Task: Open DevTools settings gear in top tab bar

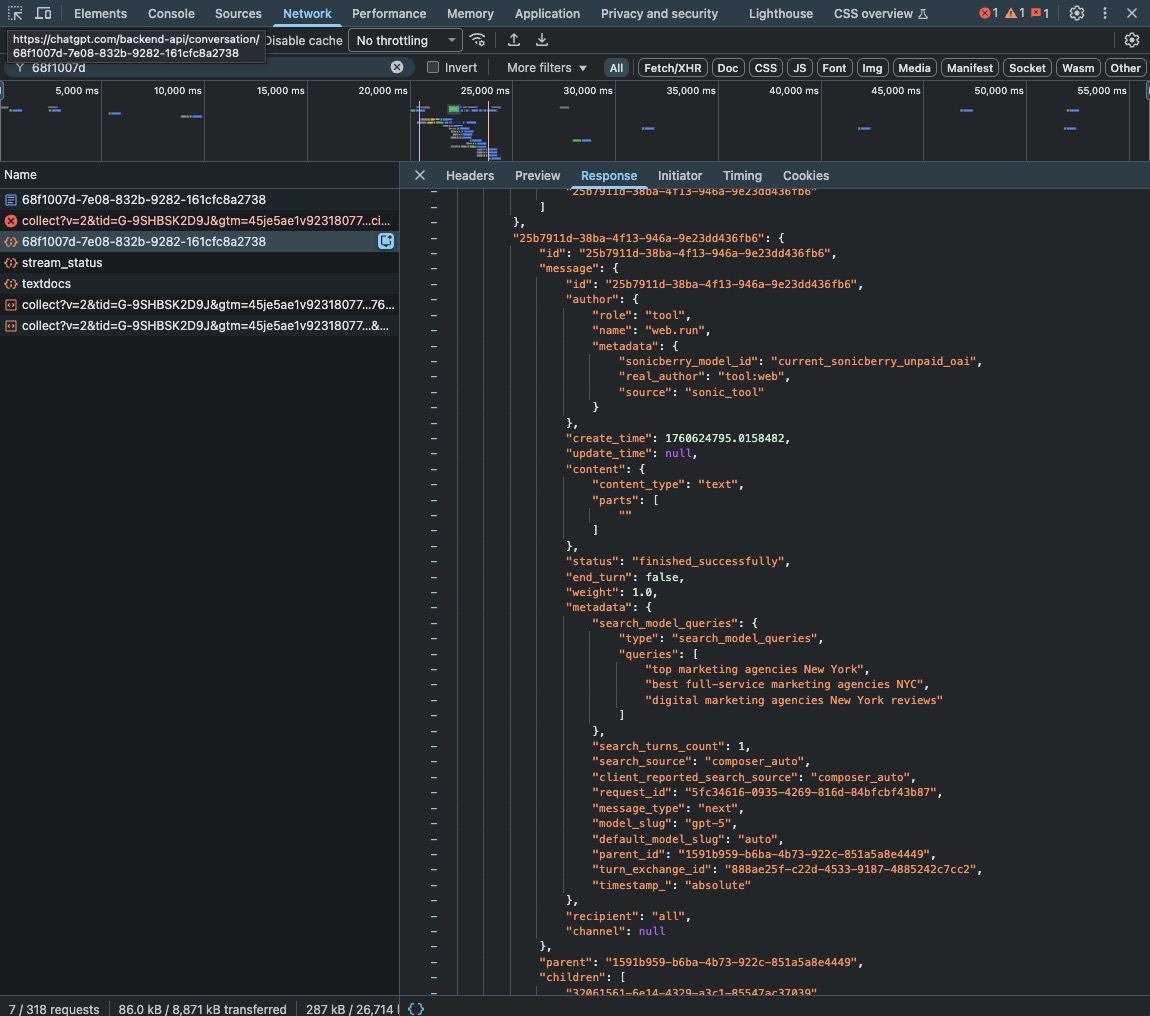Action: [1077, 13]
